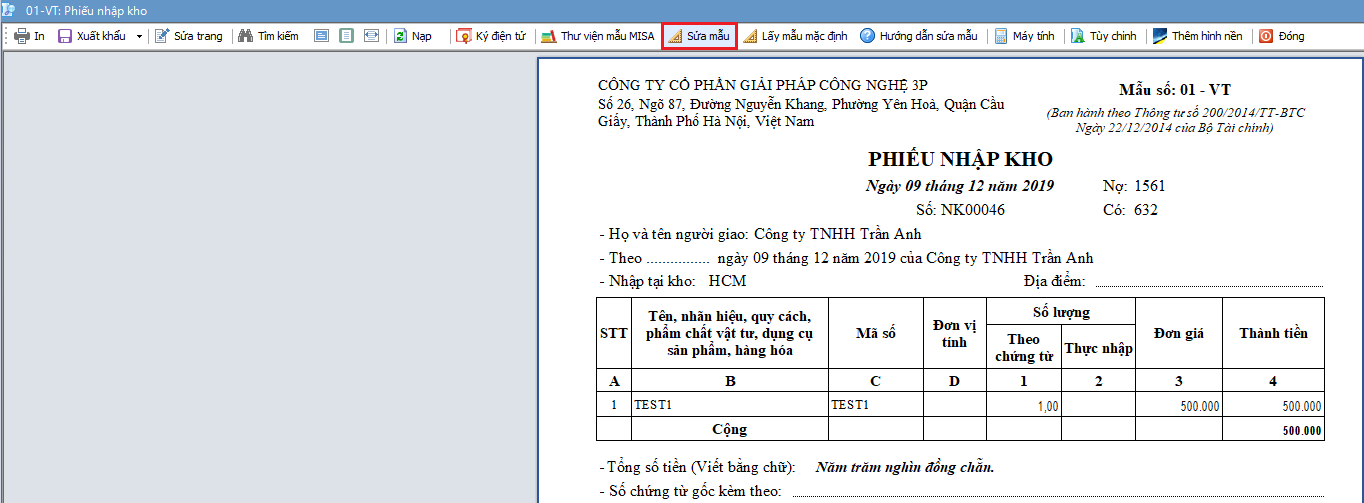Click the Đóng close toolbar button

(x=1281, y=36)
